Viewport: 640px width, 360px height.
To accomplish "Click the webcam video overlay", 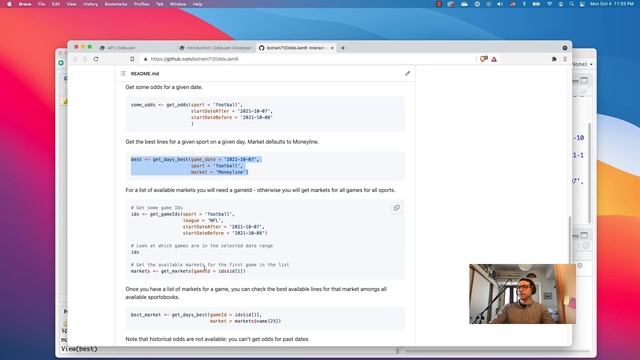I will pos(522,294).
